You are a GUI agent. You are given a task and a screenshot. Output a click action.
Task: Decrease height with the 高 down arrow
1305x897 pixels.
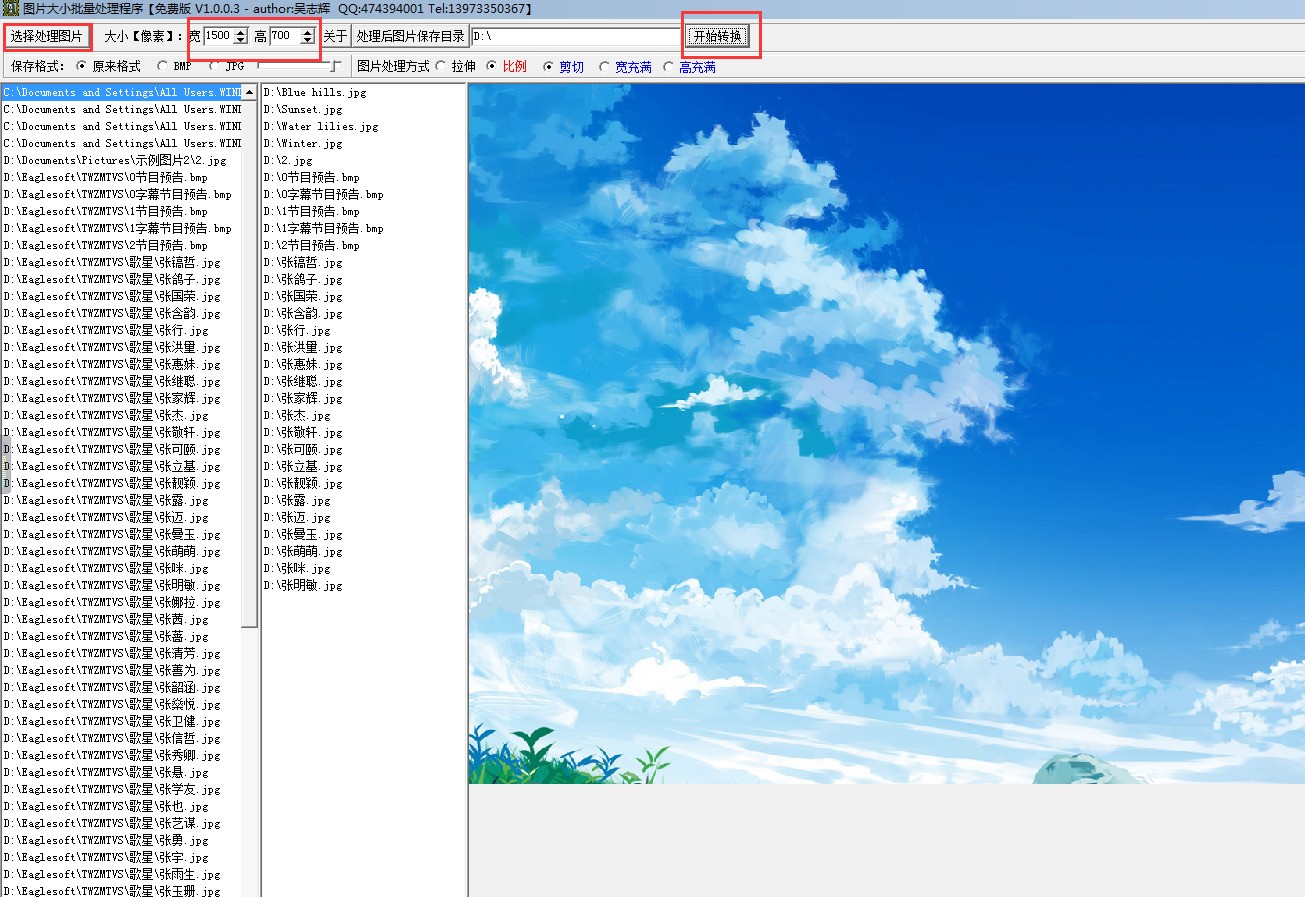coord(307,41)
